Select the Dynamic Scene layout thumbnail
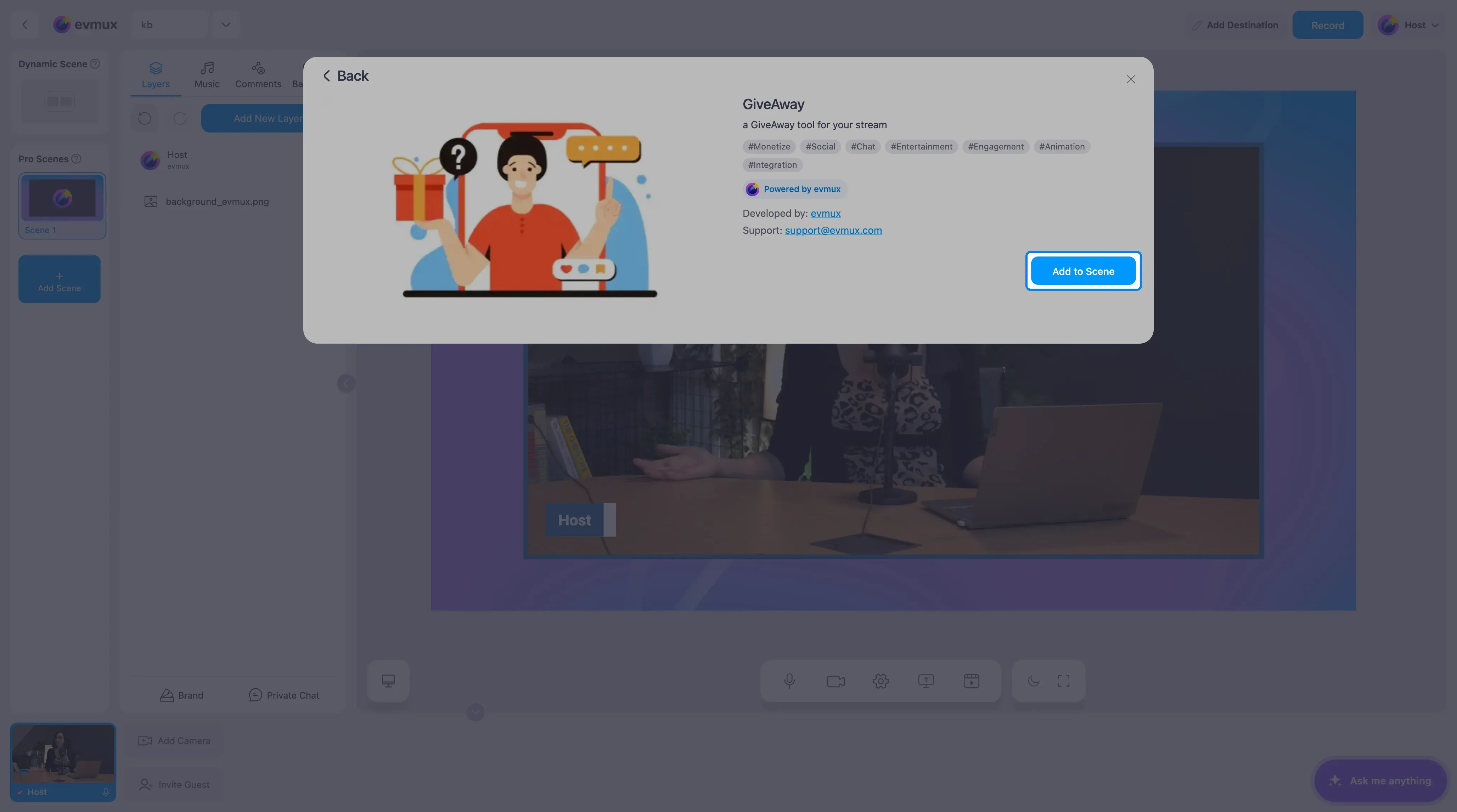The height and width of the screenshot is (812, 1457). click(60, 102)
